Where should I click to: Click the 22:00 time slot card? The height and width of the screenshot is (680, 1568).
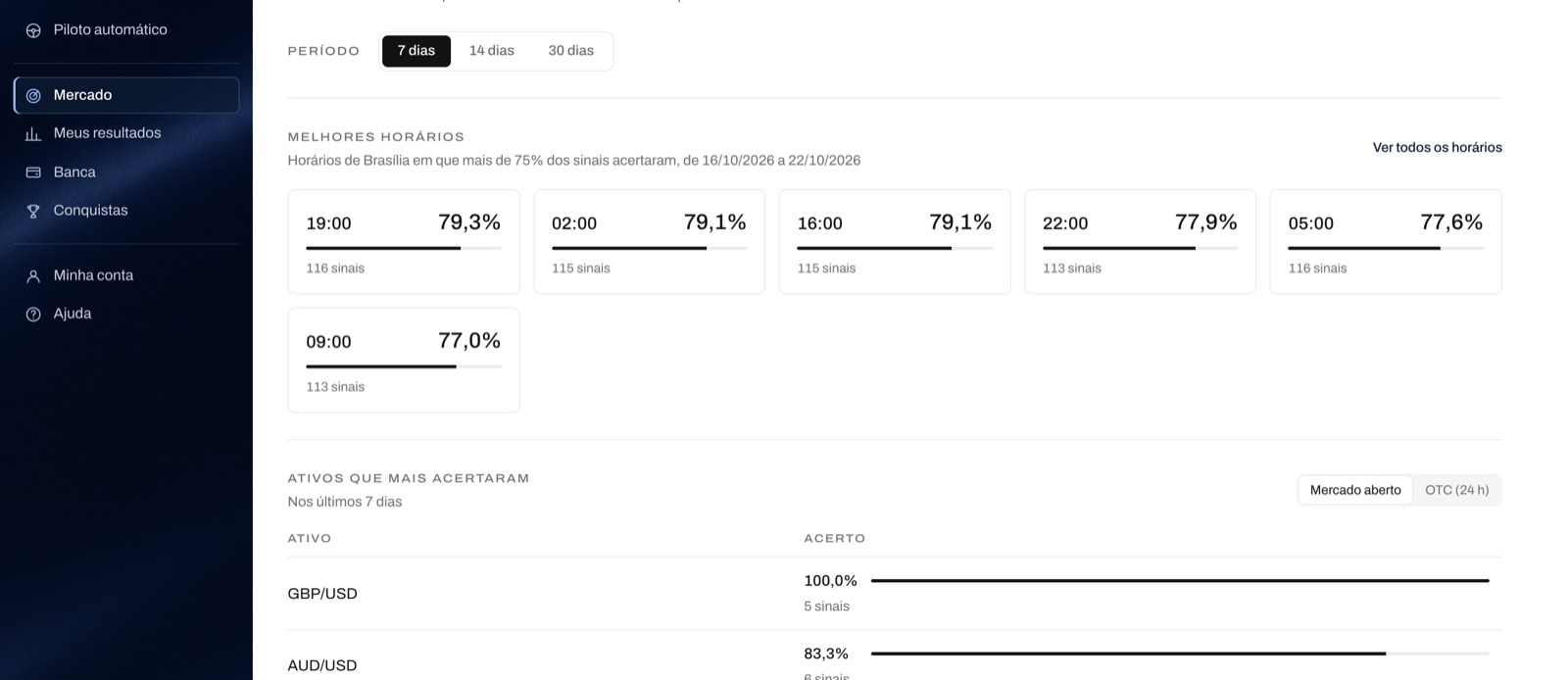pos(1140,242)
